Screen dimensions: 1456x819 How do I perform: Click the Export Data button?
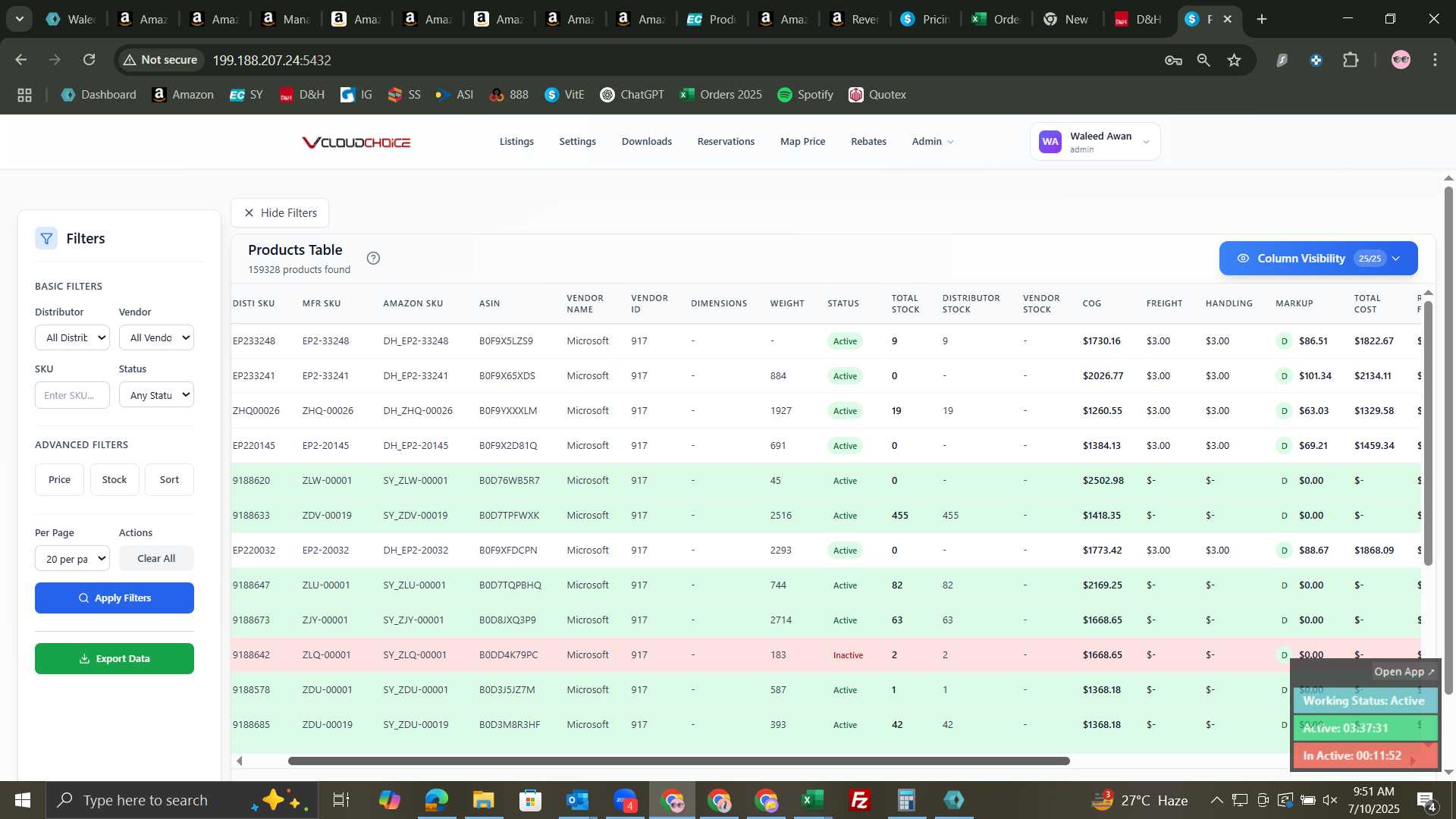115,659
